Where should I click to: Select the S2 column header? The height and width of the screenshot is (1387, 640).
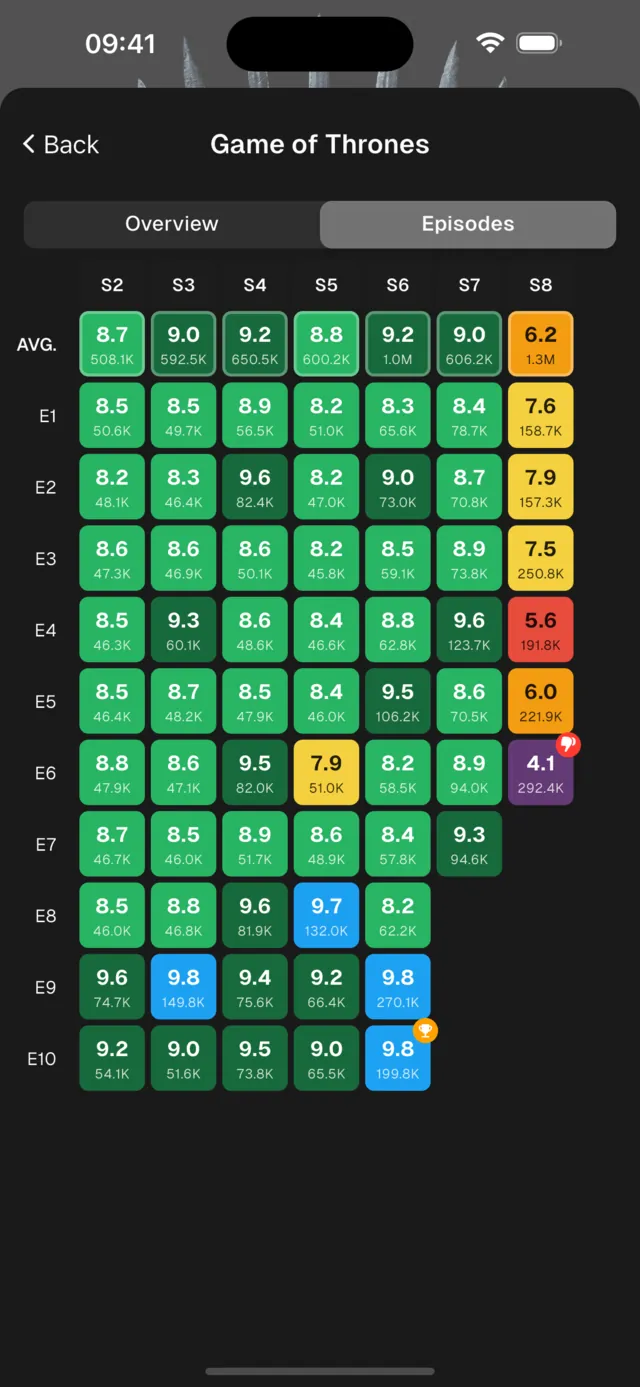[x=112, y=285]
